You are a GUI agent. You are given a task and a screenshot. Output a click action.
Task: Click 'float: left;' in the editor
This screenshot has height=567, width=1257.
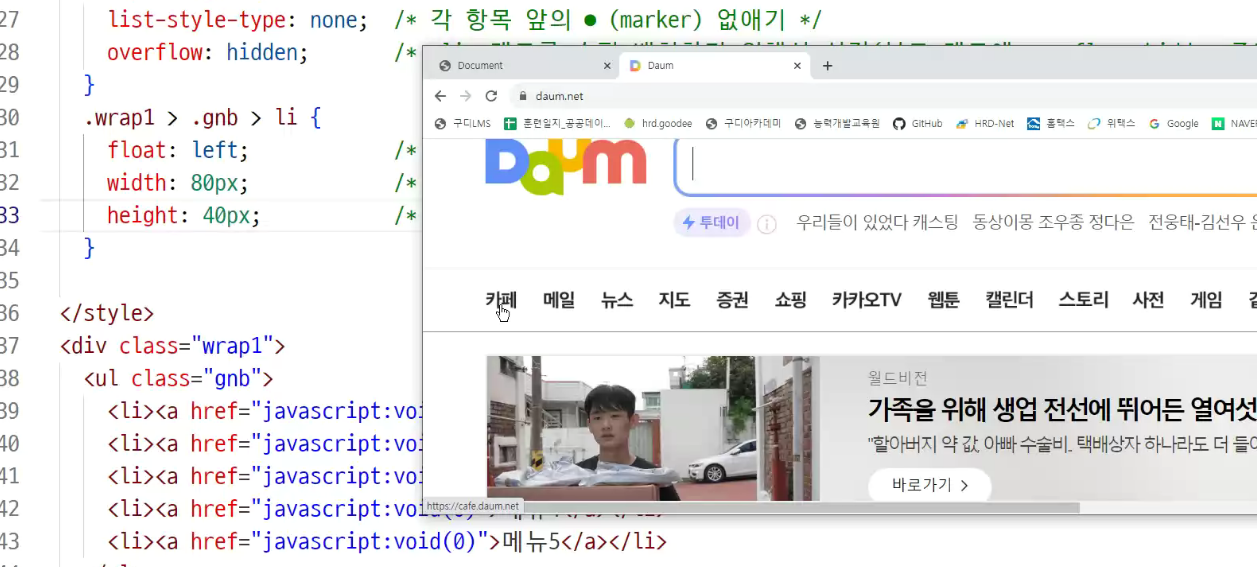(x=178, y=150)
